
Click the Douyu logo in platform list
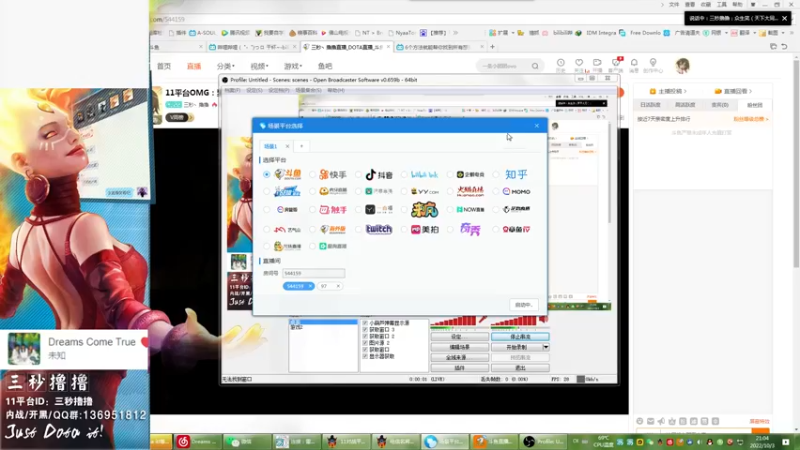[x=287, y=174]
